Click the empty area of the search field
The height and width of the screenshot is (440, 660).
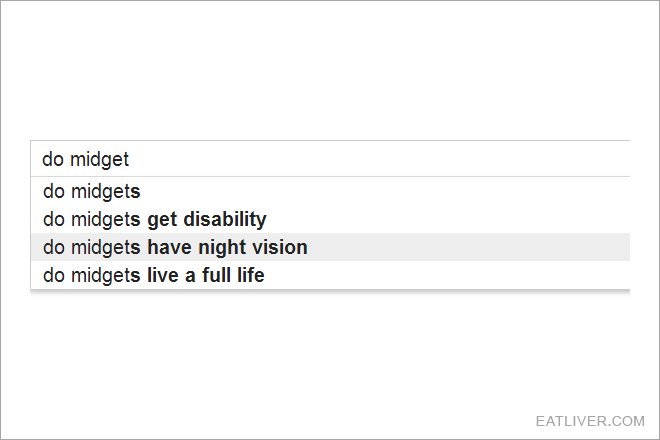click(x=379, y=159)
